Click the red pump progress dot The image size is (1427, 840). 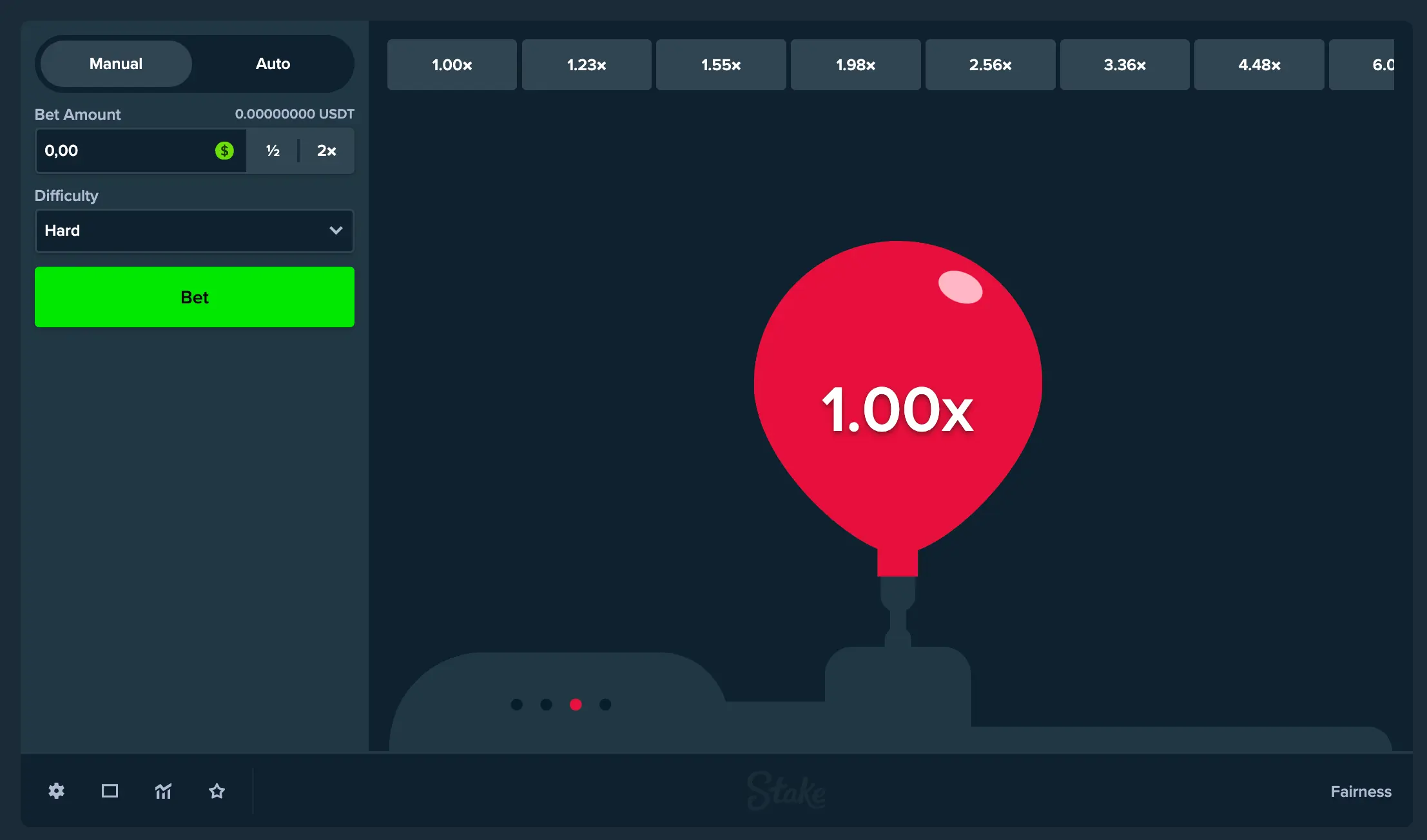pos(576,704)
